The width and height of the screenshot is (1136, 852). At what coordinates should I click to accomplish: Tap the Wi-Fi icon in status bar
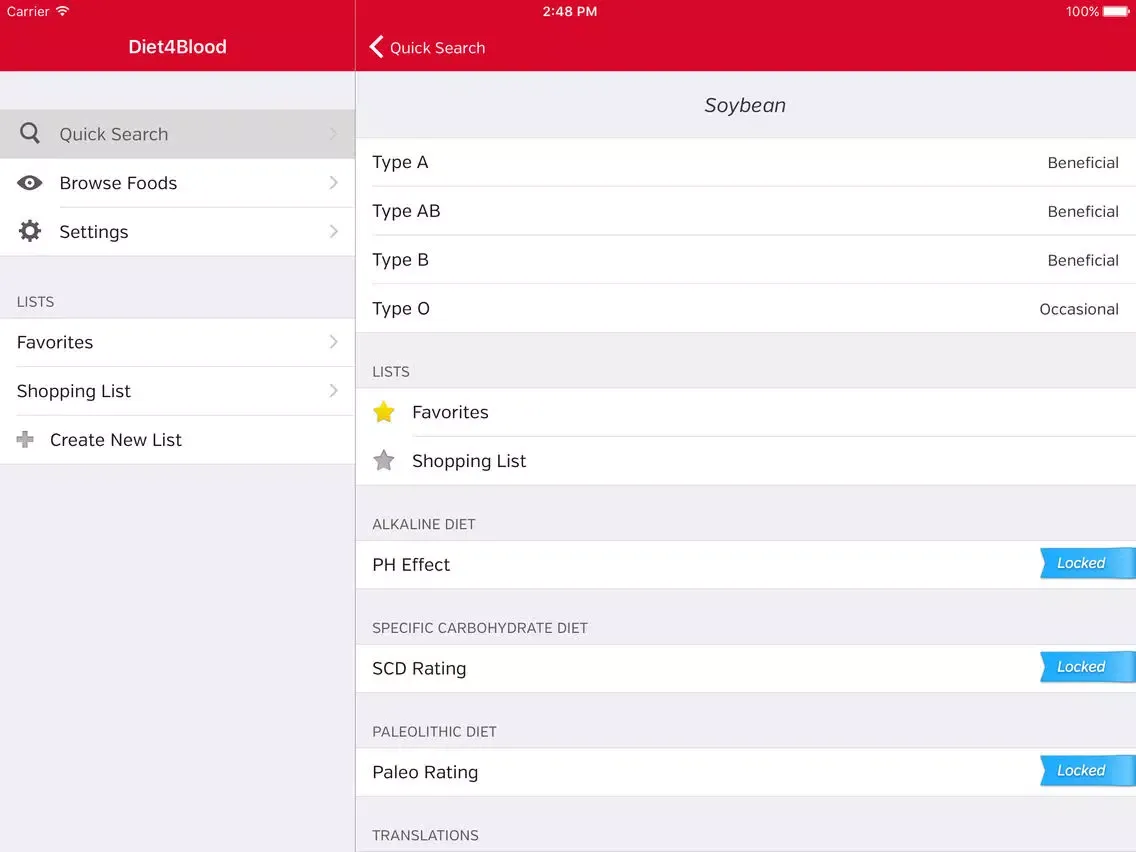click(62, 11)
